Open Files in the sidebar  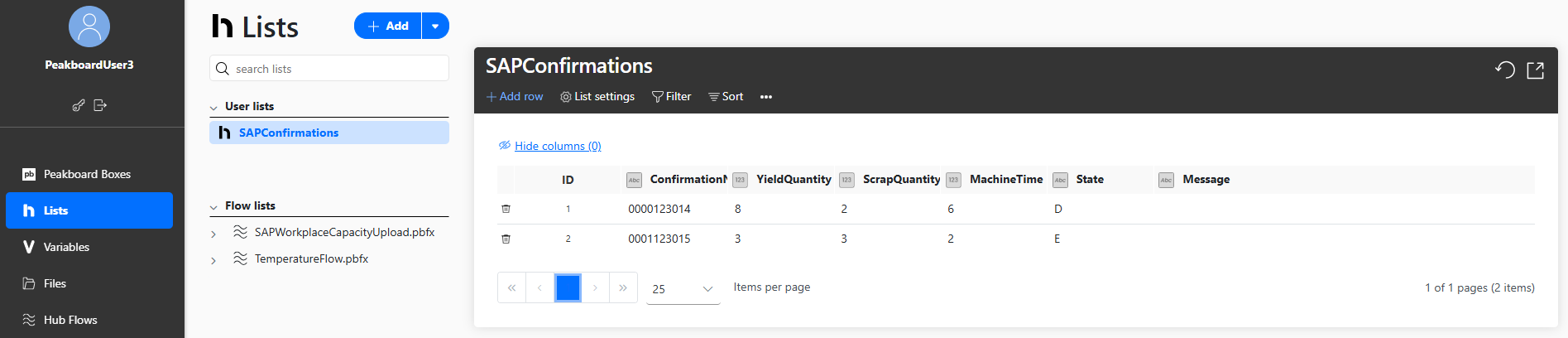(x=89, y=283)
